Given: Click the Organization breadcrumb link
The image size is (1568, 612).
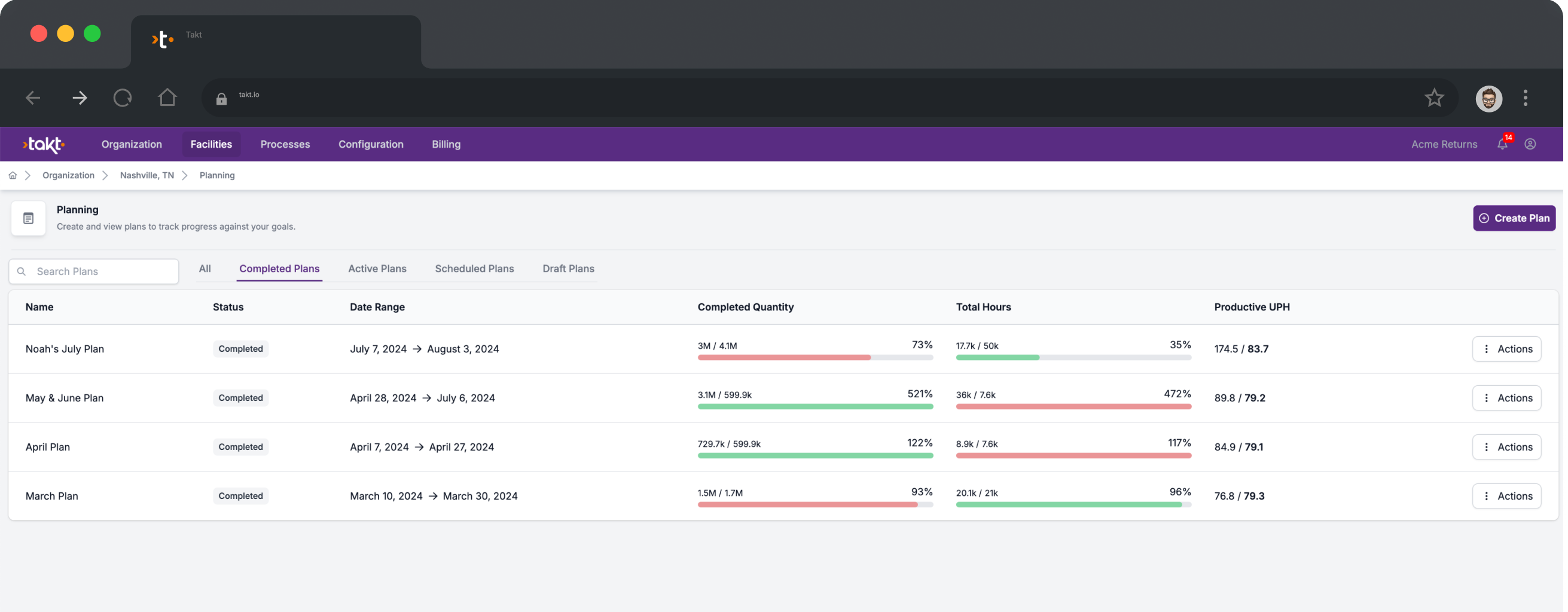Looking at the screenshot, I should [68, 175].
